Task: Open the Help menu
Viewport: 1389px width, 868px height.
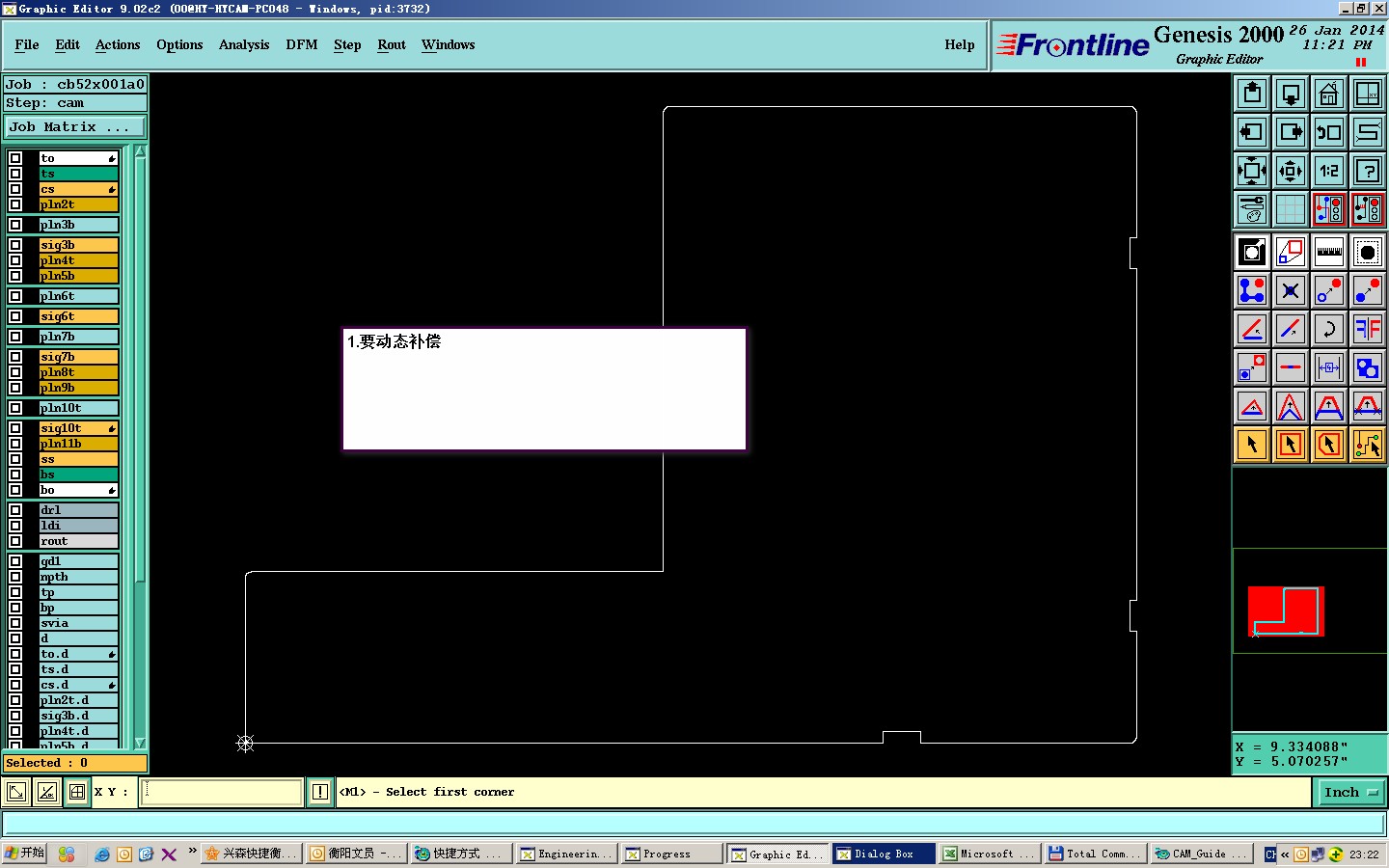Action: click(x=960, y=44)
